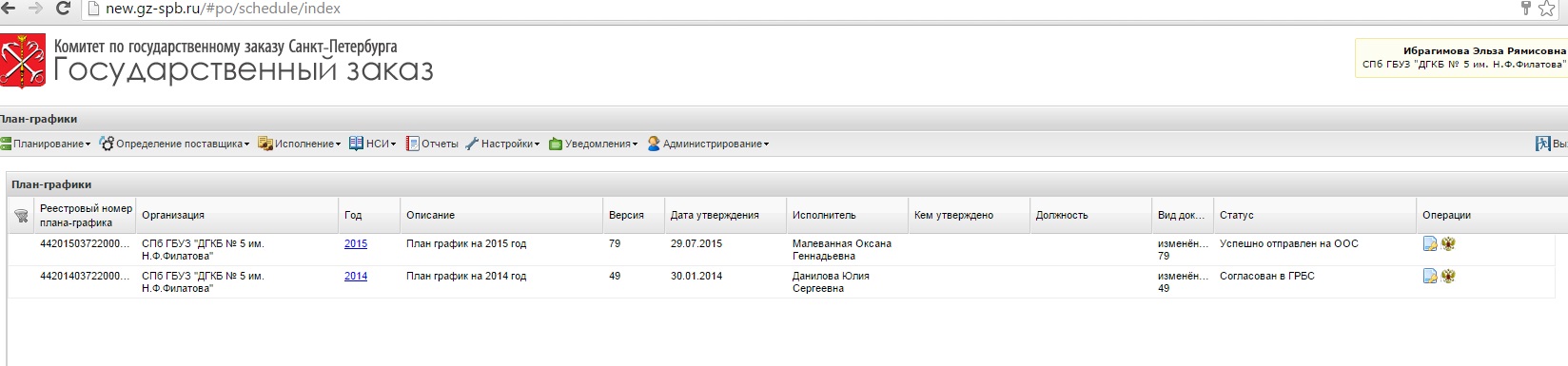Click the coat-of-arms icon for the 2015 plan

click(x=1448, y=244)
